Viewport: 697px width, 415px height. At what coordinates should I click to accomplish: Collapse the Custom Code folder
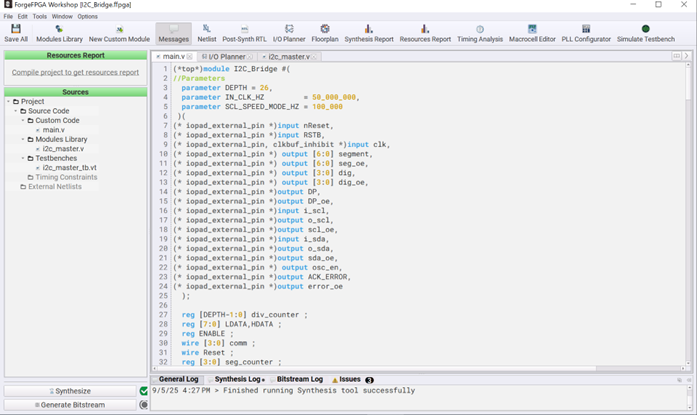24,120
